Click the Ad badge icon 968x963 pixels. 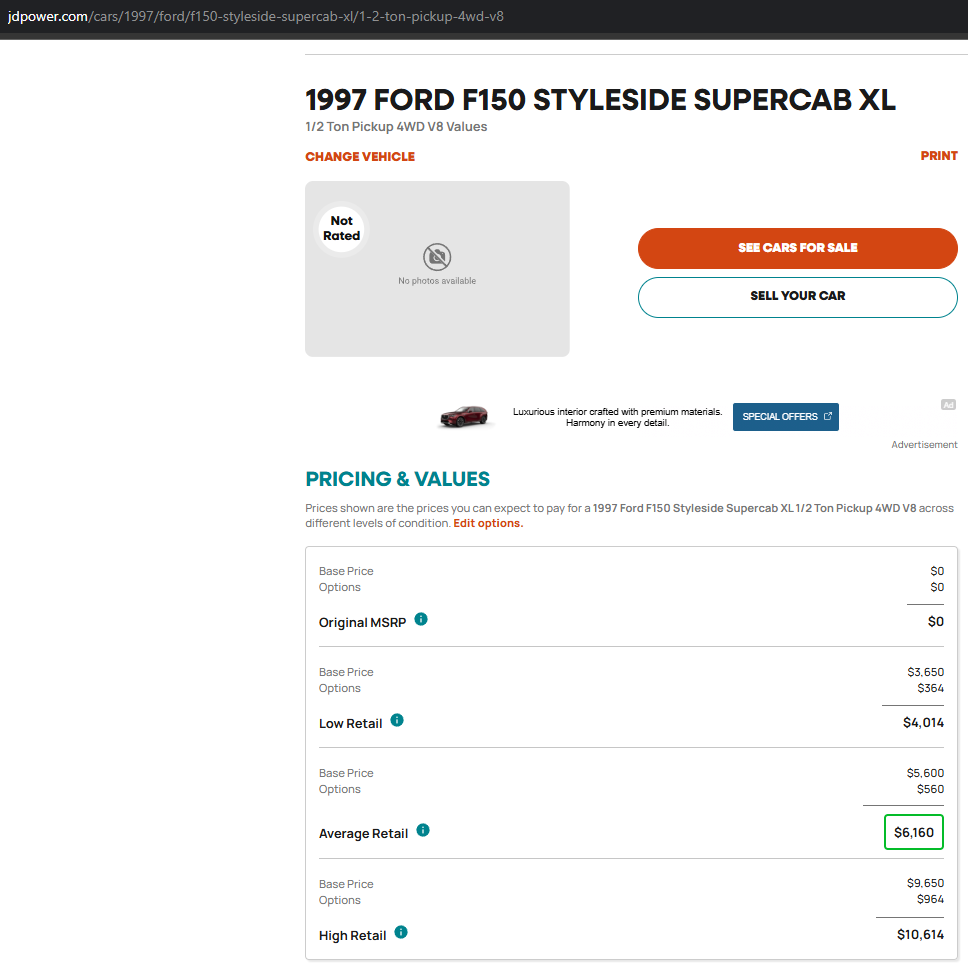click(948, 405)
